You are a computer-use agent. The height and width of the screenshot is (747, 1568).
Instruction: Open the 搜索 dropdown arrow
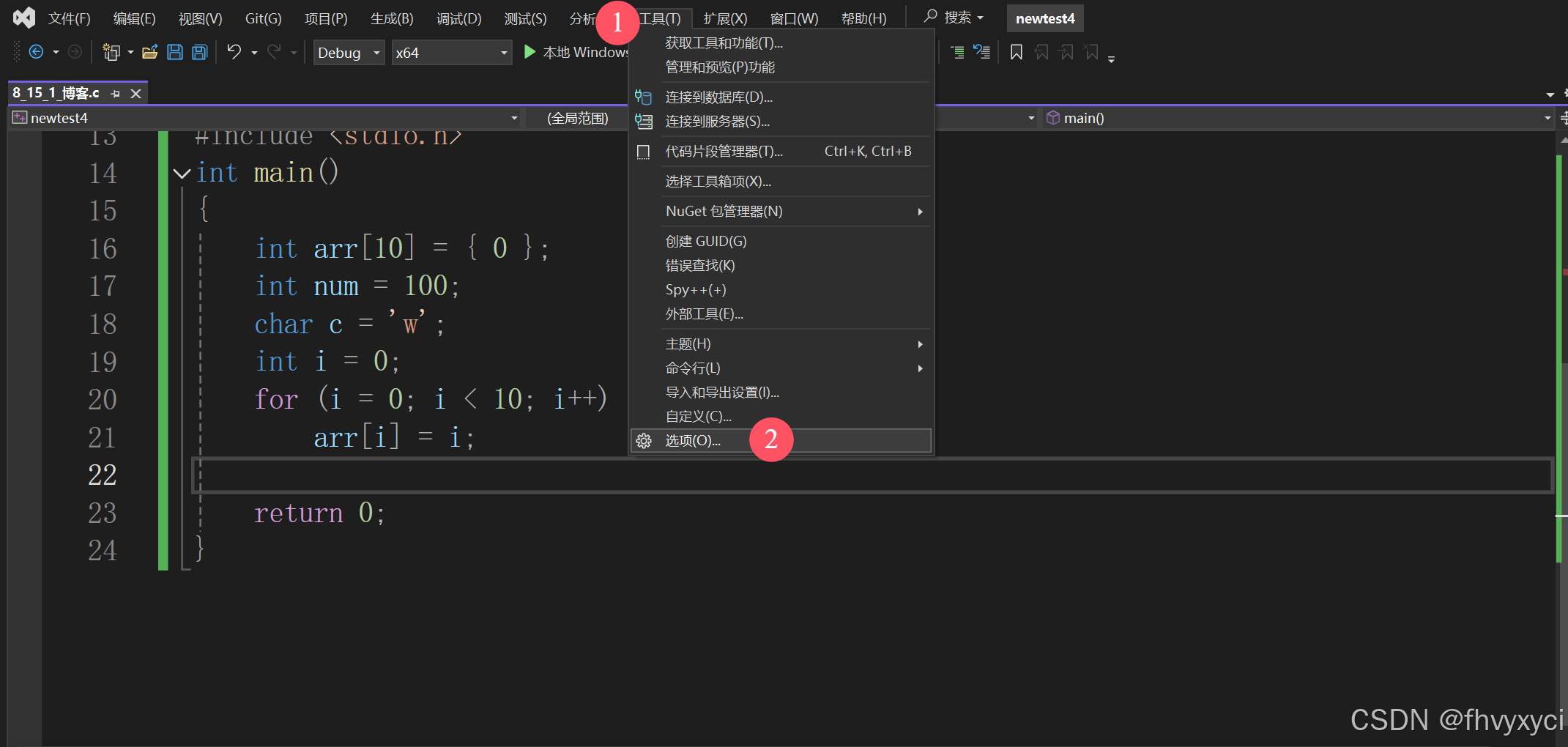[980, 18]
